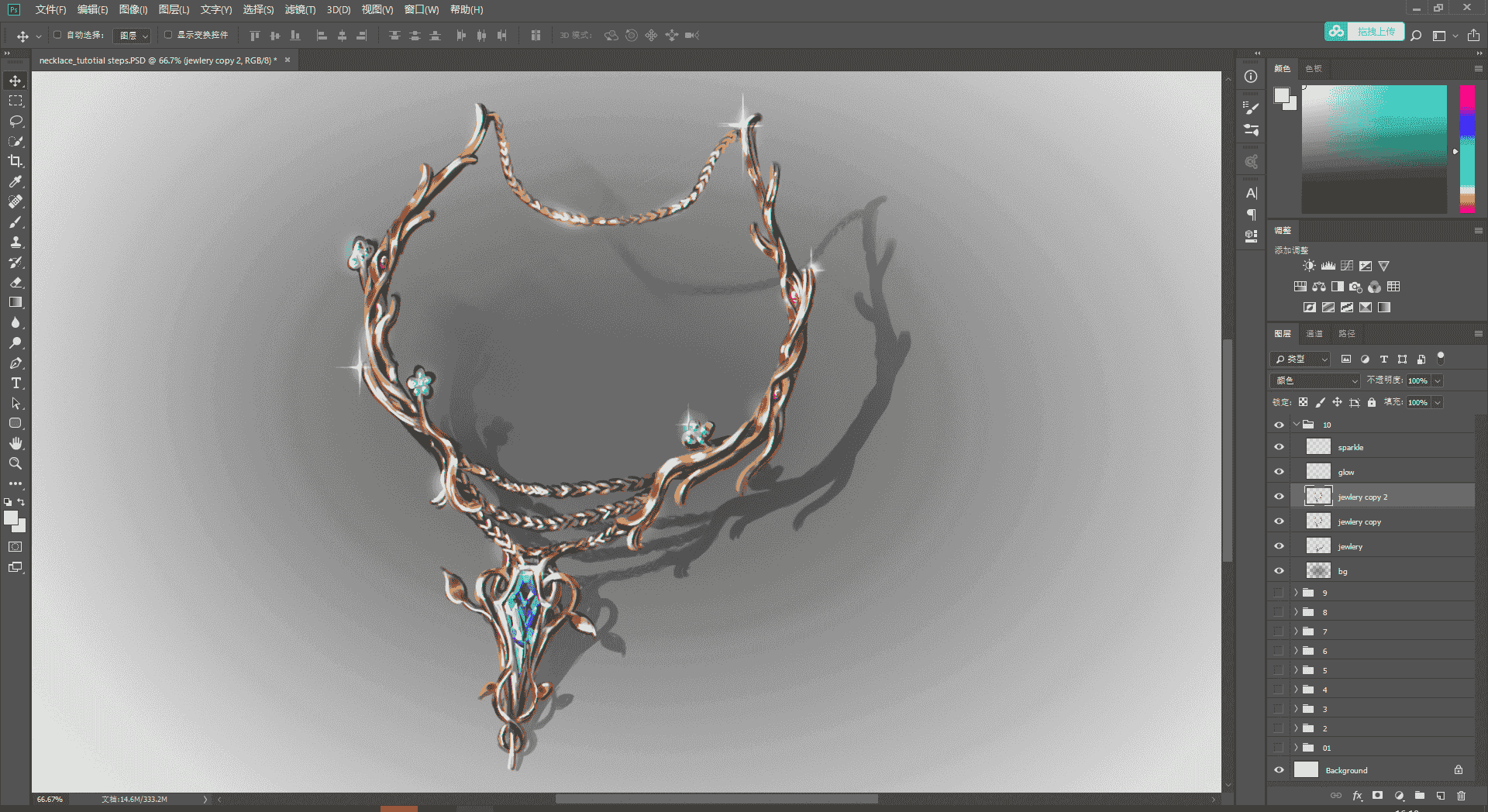Viewport: 1488px width, 812px height.
Task: Open the blend mode dropdown
Action: pos(1315,380)
